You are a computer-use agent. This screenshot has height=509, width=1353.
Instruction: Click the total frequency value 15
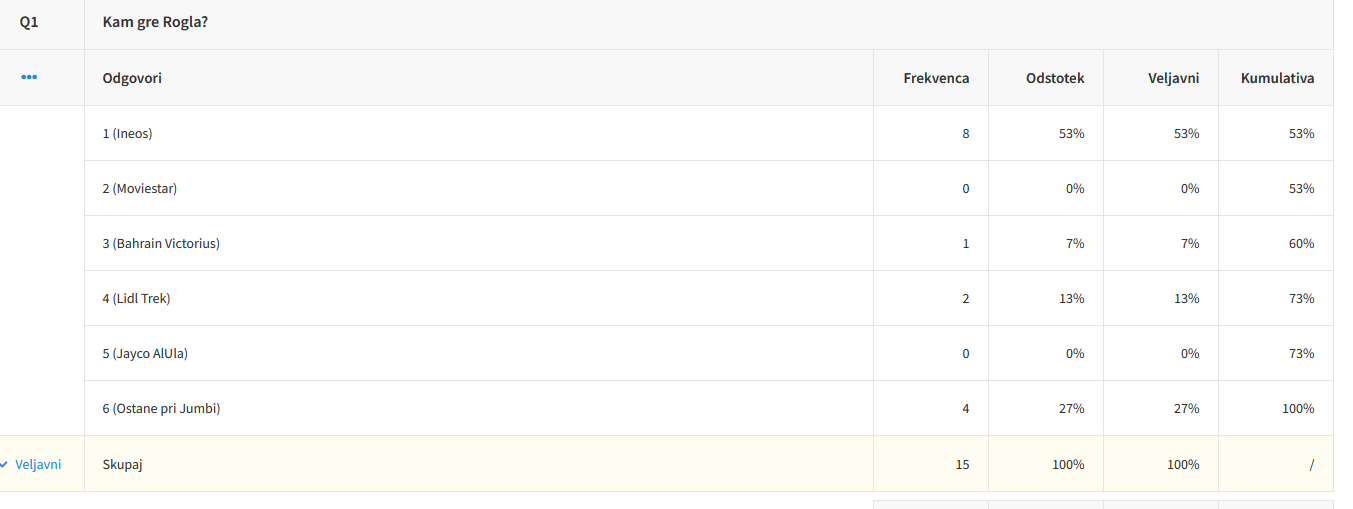tap(962, 465)
